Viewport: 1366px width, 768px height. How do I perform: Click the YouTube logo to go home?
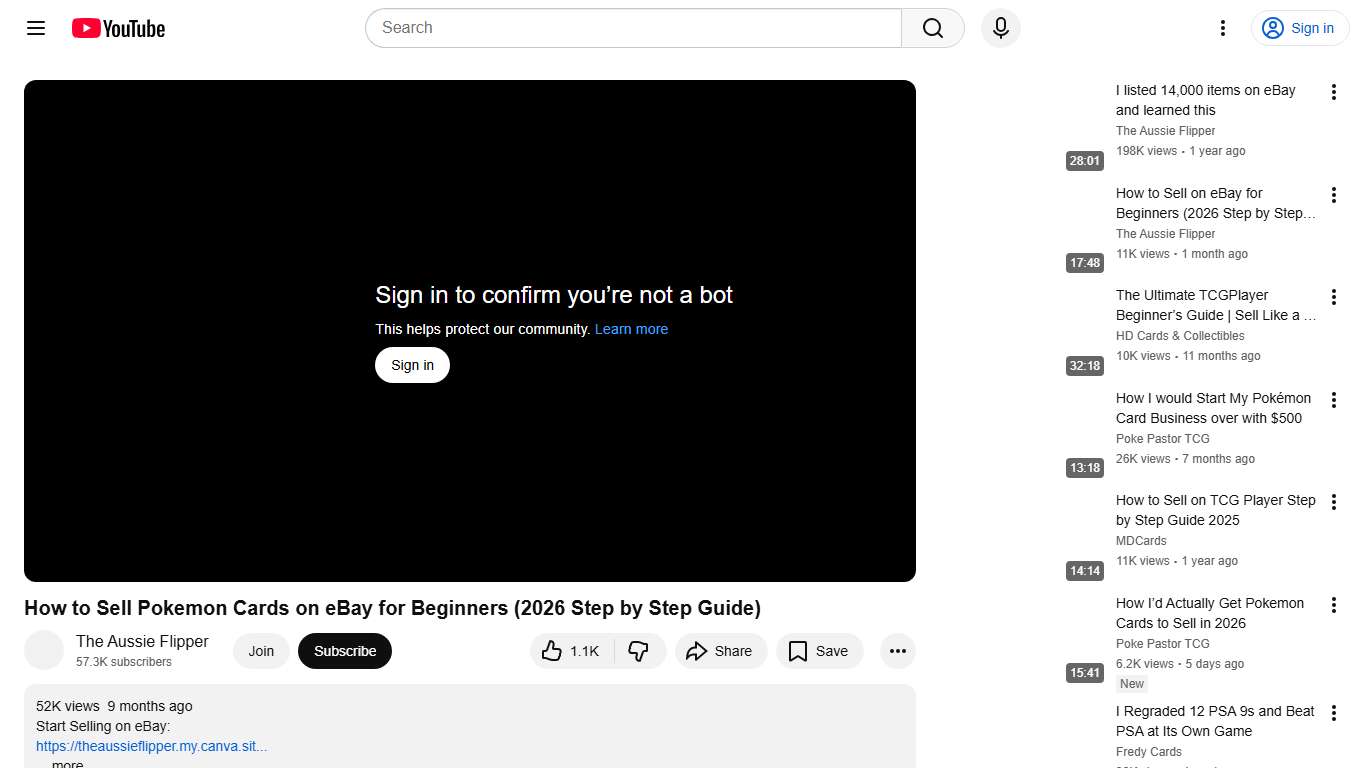coord(117,28)
